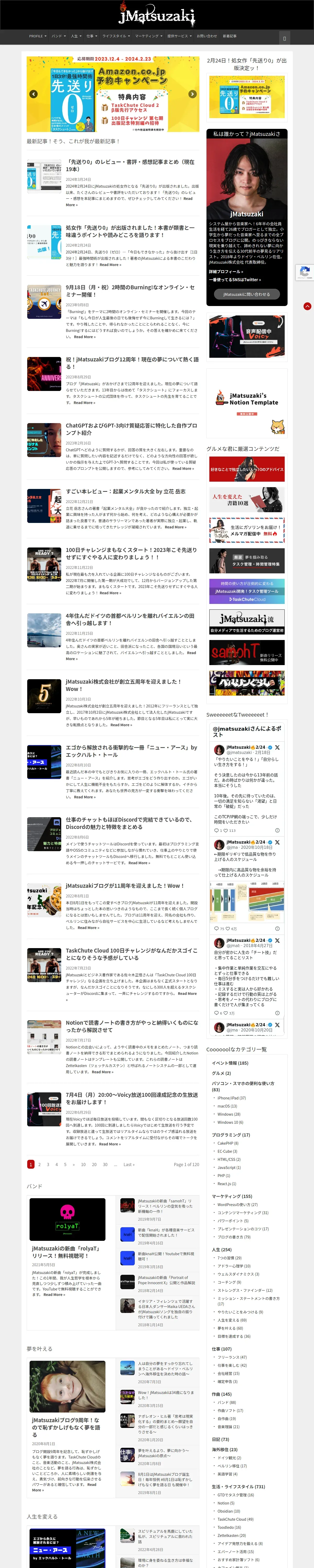Click the profile avatar on the 2月18日 tweet

pyautogui.click(x=219, y=750)
